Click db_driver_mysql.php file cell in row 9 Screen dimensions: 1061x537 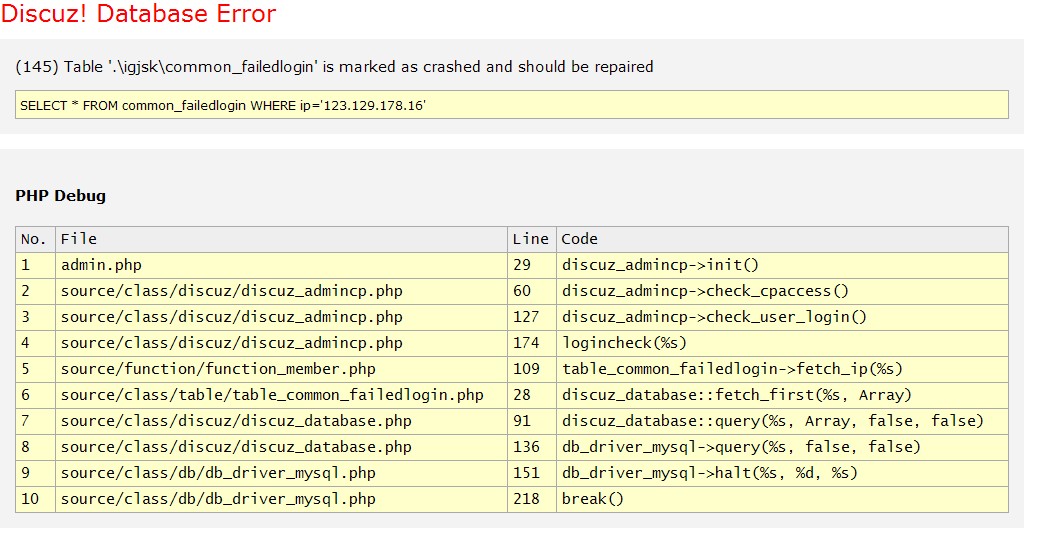tap(281, 473)
